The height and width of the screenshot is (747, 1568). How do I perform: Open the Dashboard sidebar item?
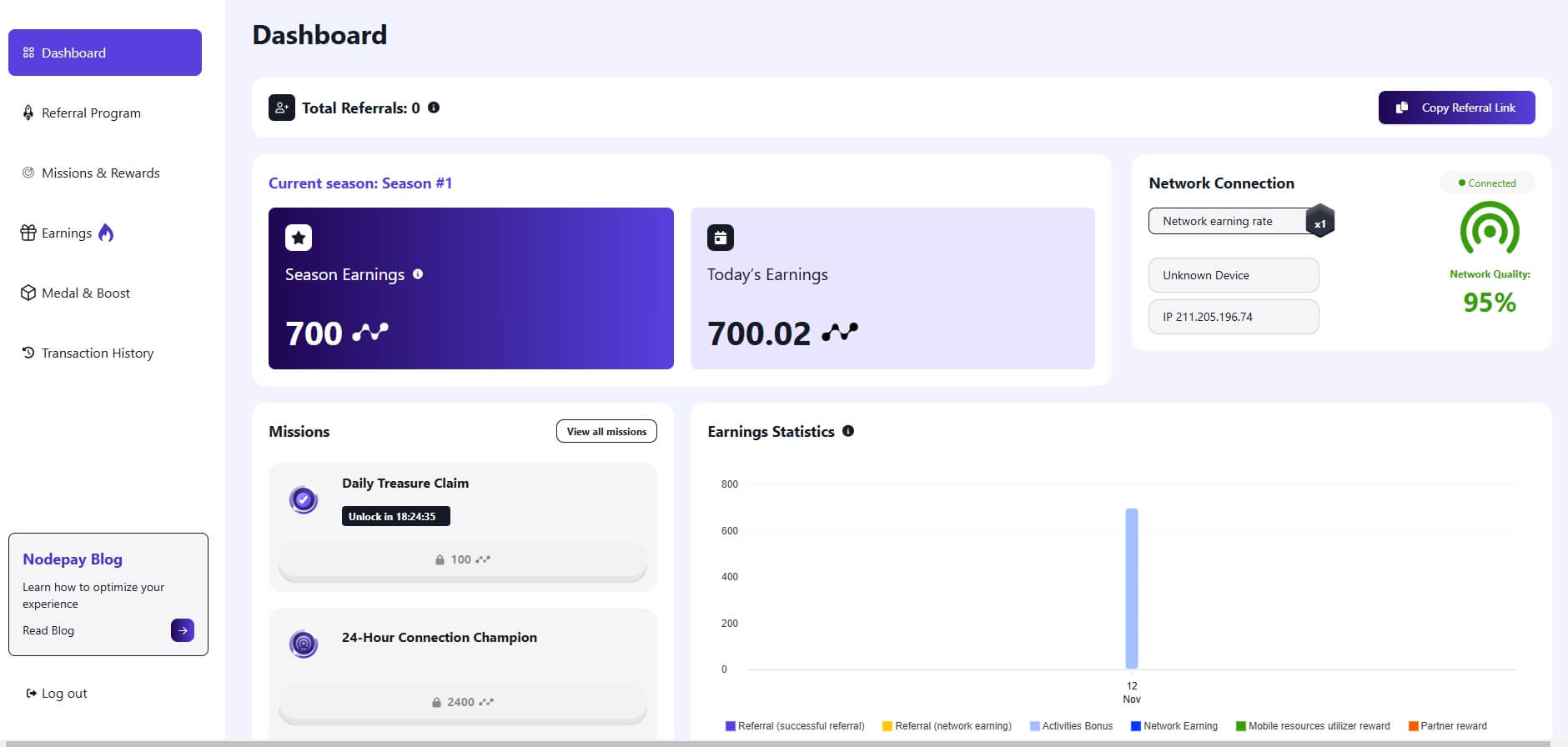click(x=105, y=53)
